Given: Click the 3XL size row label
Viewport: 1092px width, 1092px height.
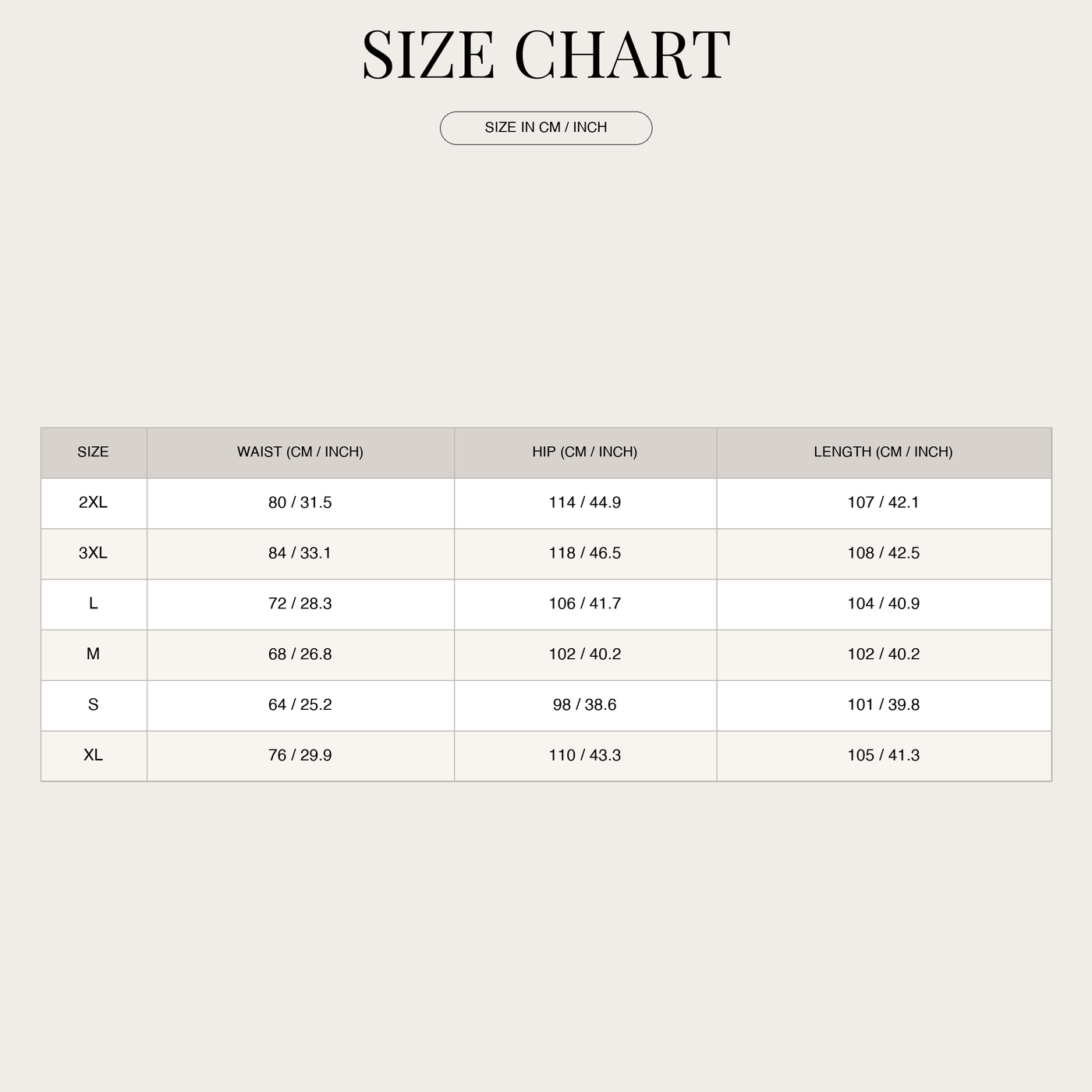Looking at the screenshot, I should pyautogui.click(x=93, y=553).
